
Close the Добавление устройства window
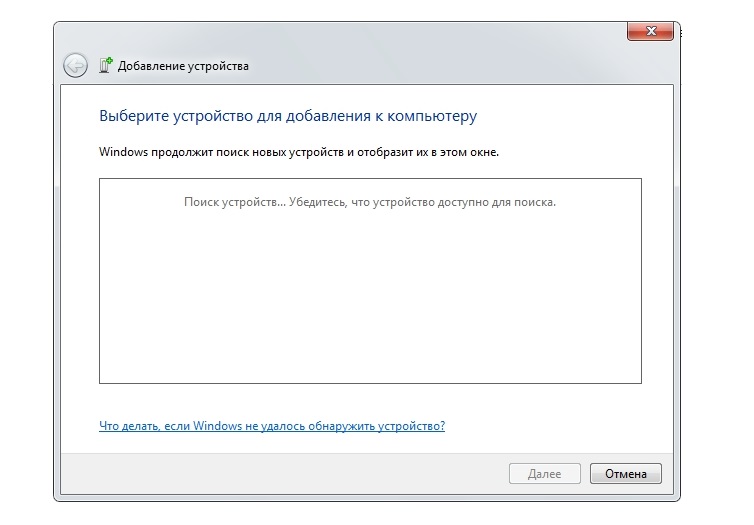click(x=650, y=31)
